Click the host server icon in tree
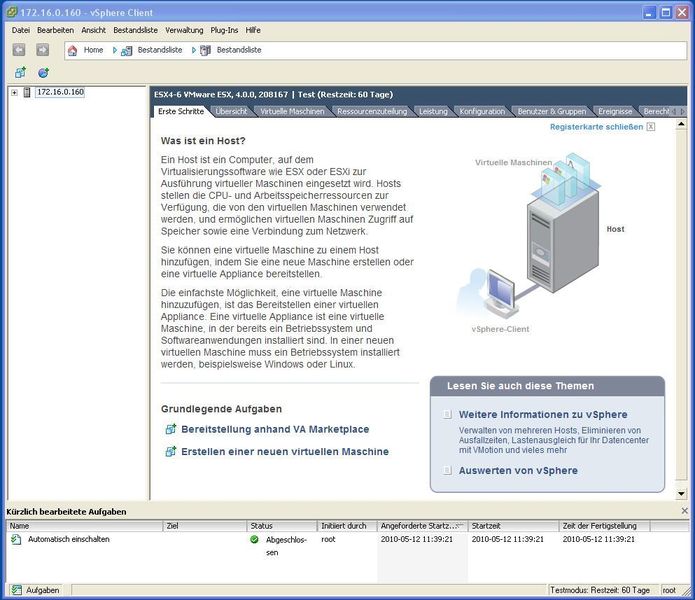The height and width of the screenshot is (600, 695). click(27, 92)
